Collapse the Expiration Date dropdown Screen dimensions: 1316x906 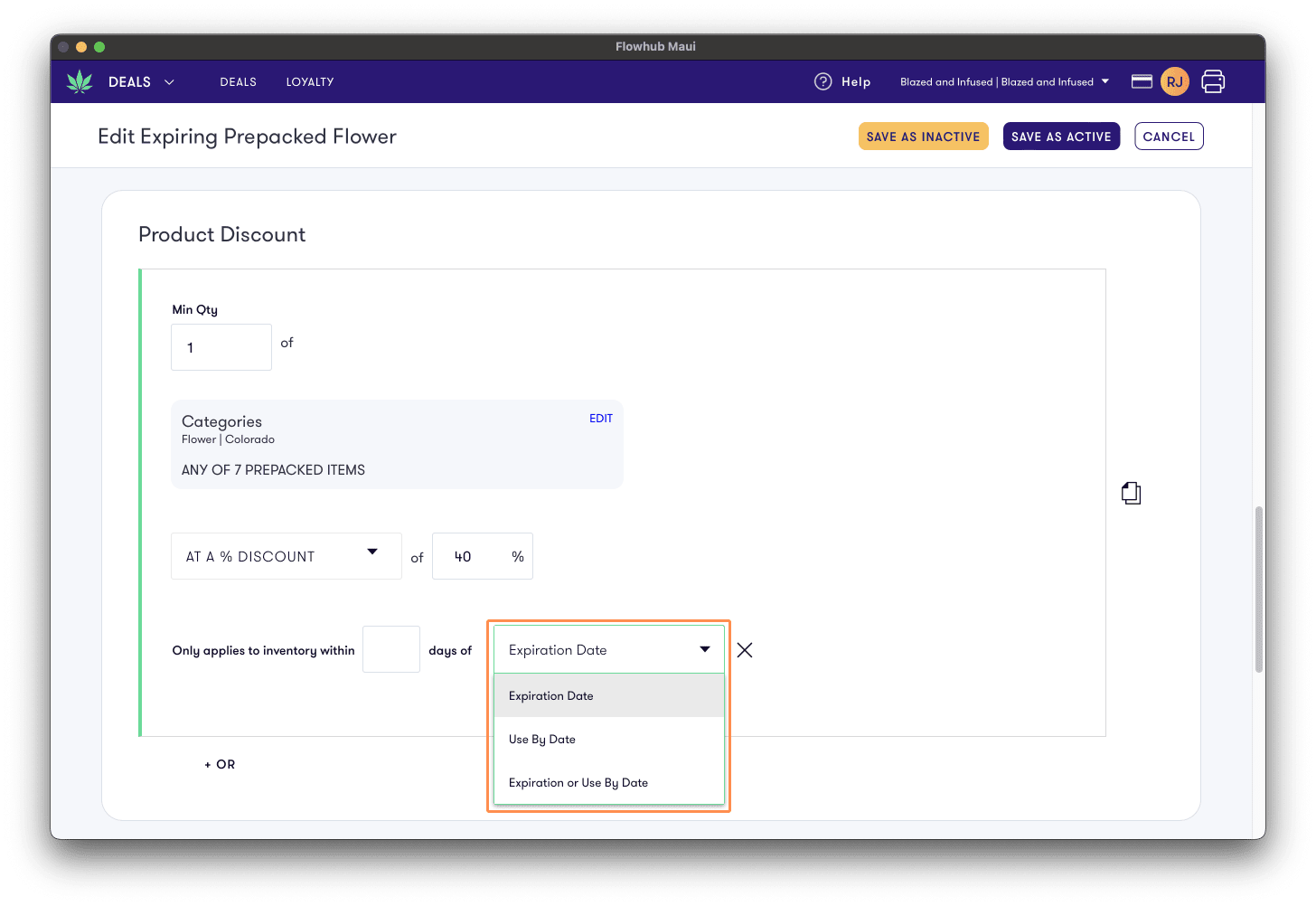609,650
